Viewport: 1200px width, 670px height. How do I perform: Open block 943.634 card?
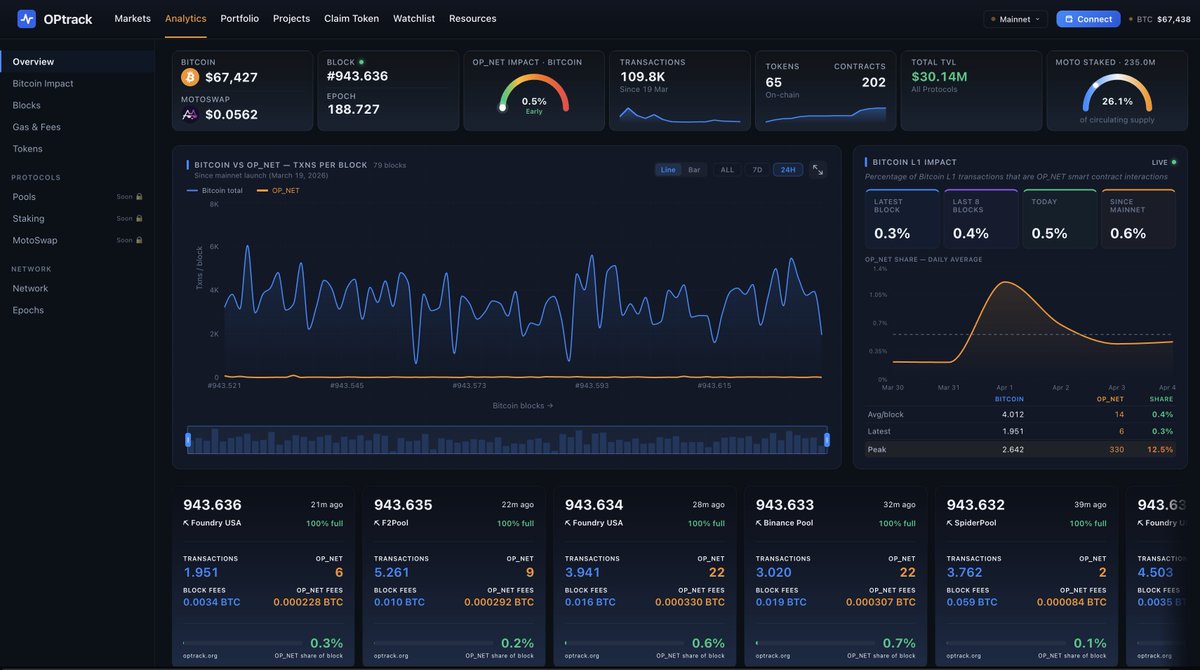click(645, 576)
